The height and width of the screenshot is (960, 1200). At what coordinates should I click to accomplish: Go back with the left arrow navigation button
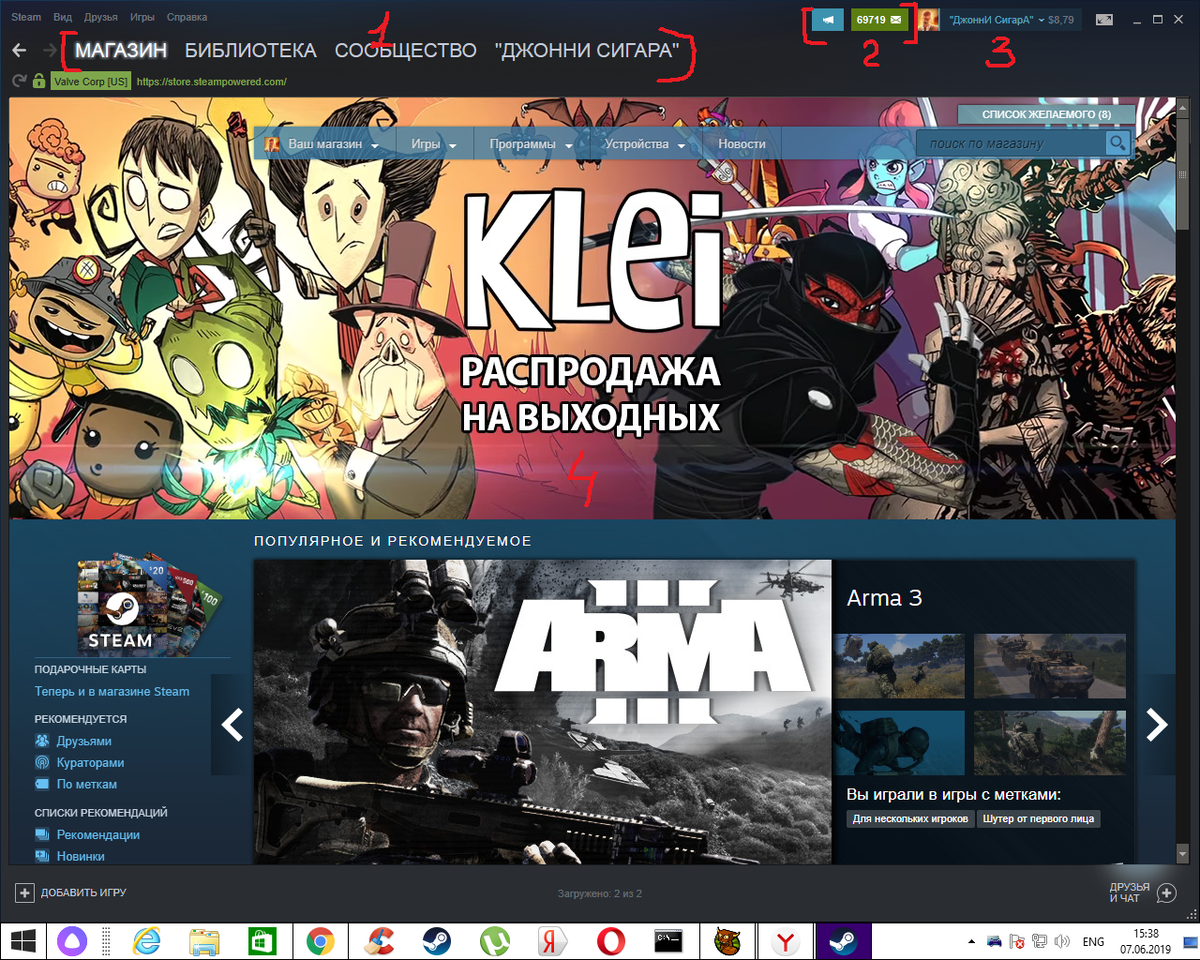click(18, 50)
